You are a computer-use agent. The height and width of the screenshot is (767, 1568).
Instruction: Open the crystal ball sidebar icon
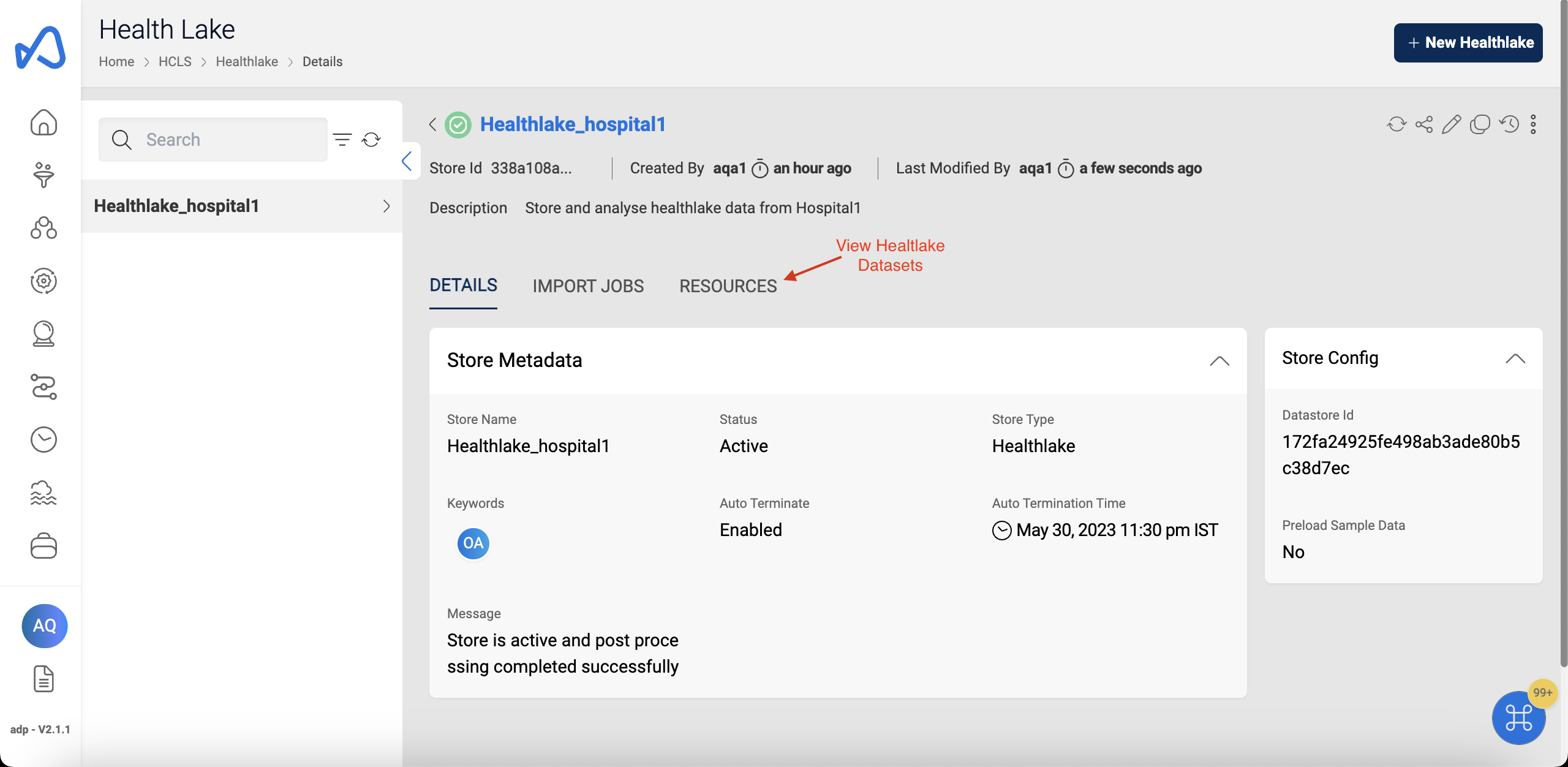[x=43, y=334]
